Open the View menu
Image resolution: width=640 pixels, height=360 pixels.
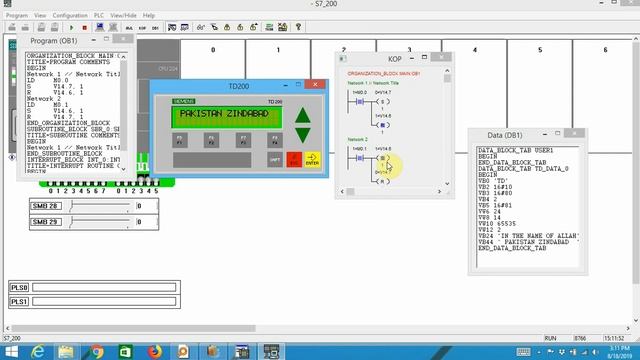[x=40, y=16]
